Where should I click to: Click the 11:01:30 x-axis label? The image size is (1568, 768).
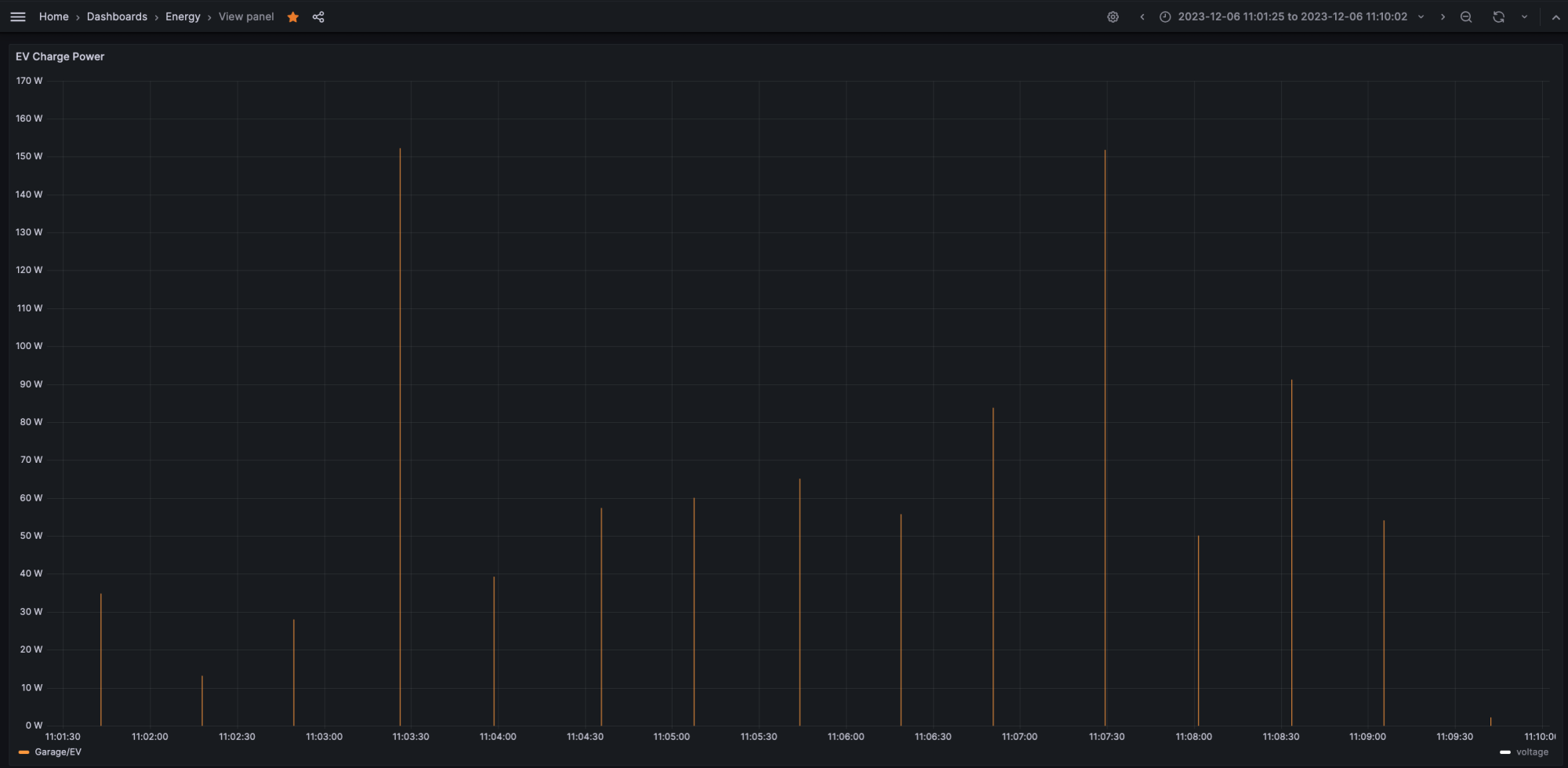click(x=63, y=737)
